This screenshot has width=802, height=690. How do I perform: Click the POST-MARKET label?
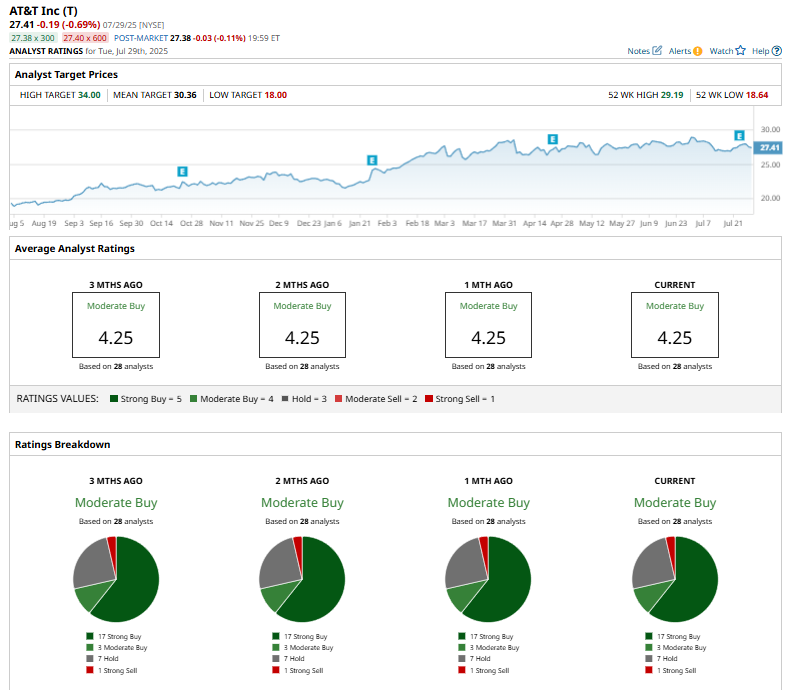(141, 38)
